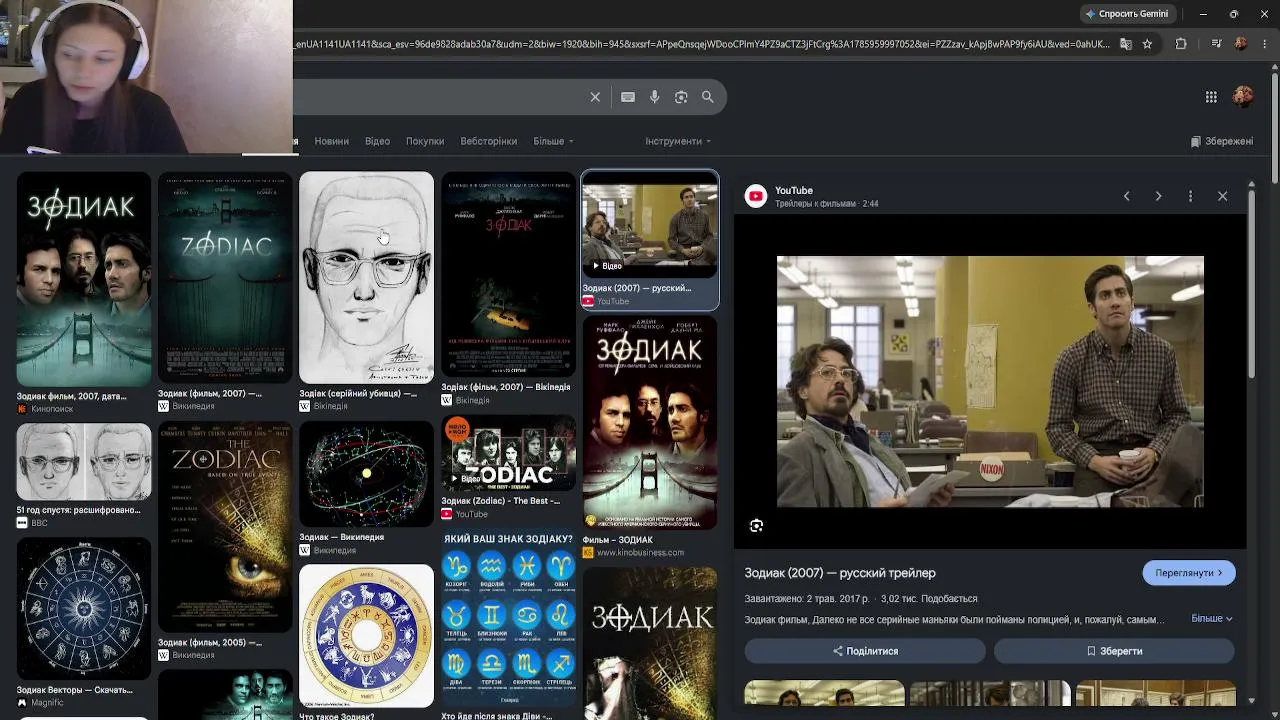This screenshot has height=720, width=1280.
Task: Click the translate page icon in address bar
Action: [1126, 44]
